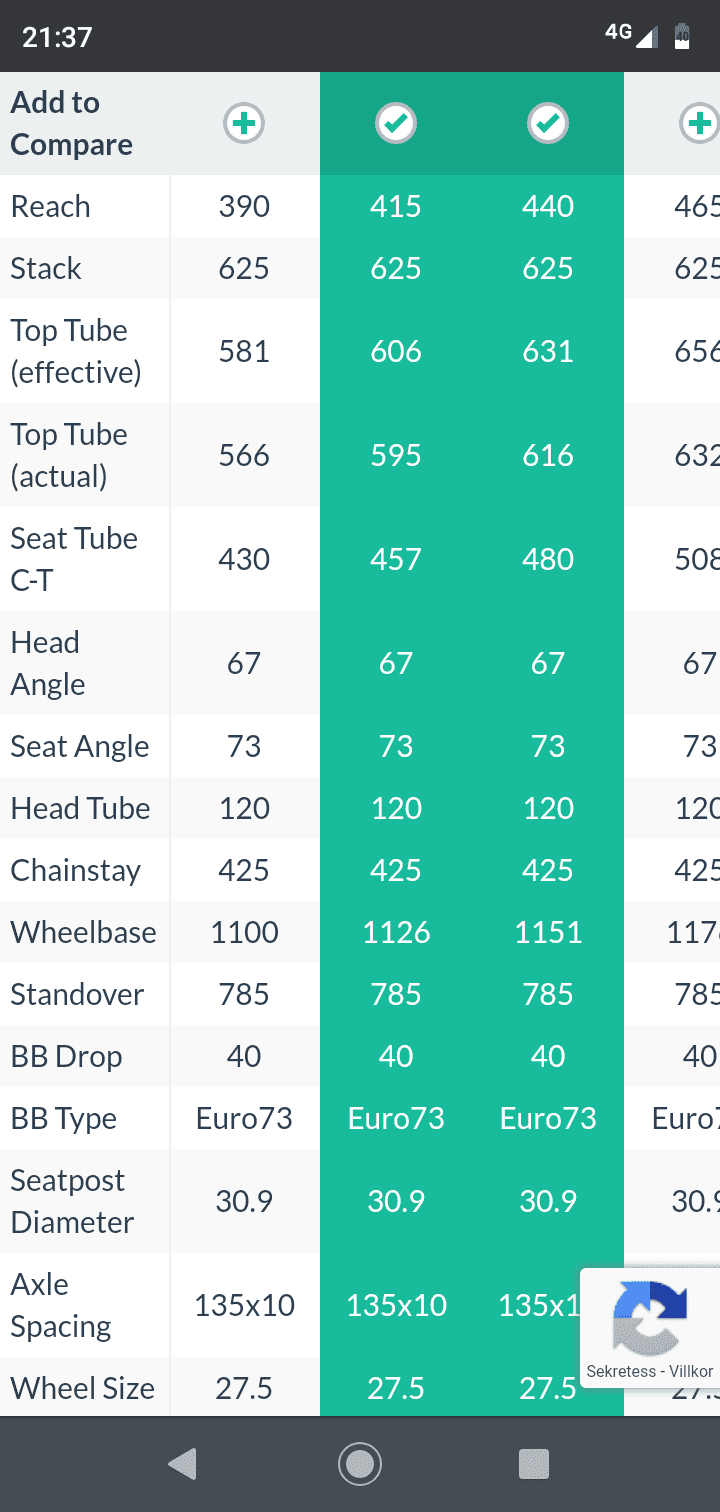Add the 390 reach size to compare
This screenshot has height=1512, width=720.
tap(244, 124)
